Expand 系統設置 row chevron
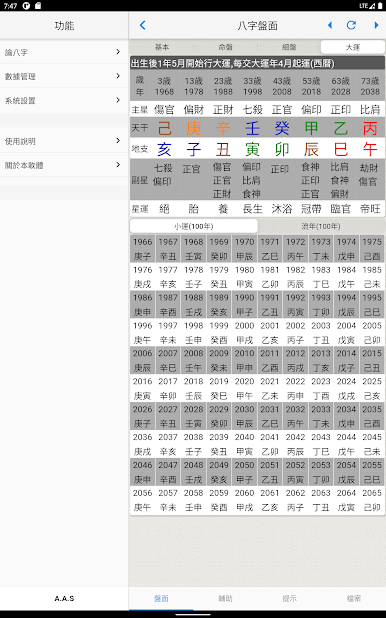386x618 pixels. pyautogui.click(x=118, y=100)
